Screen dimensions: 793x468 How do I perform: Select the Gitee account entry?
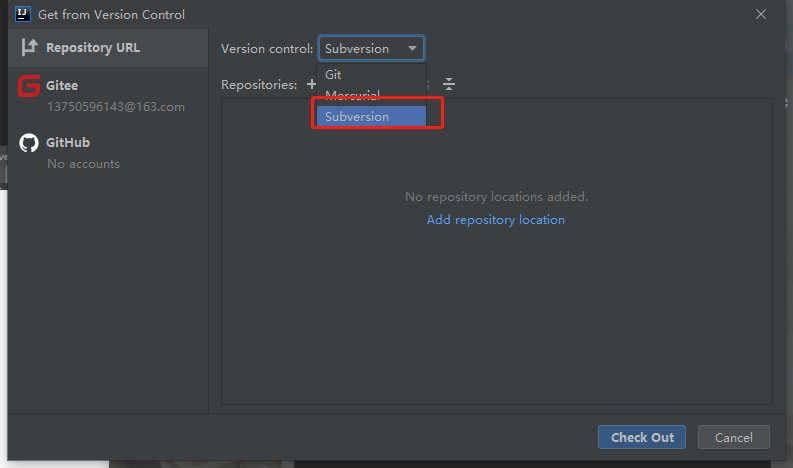coord(108,96)
